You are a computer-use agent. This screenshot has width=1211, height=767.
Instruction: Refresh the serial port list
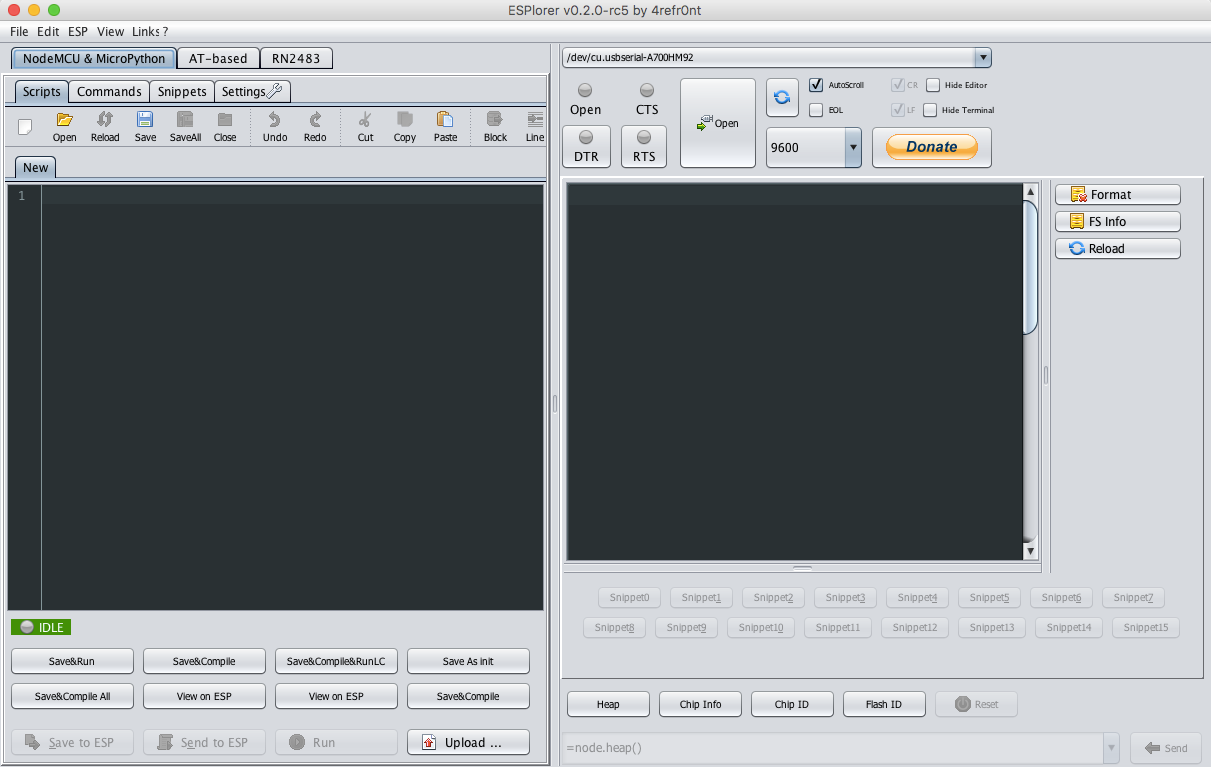pos(783,97)
